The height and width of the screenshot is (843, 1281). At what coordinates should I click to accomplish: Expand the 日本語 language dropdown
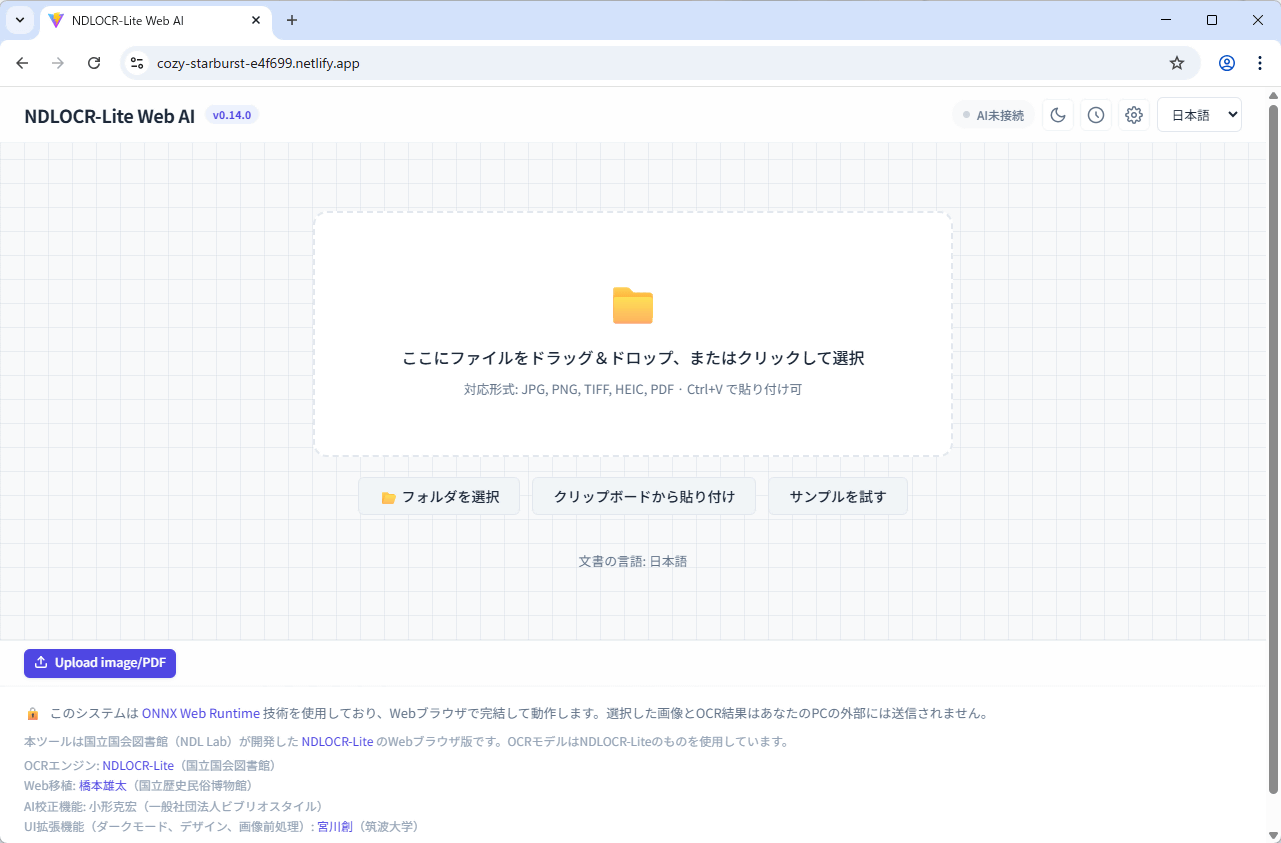[1198, 115]
